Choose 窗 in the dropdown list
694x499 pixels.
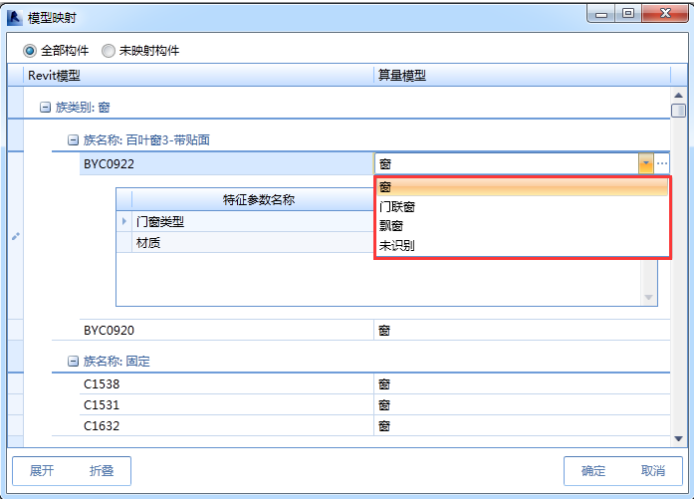tap(522, 187)
